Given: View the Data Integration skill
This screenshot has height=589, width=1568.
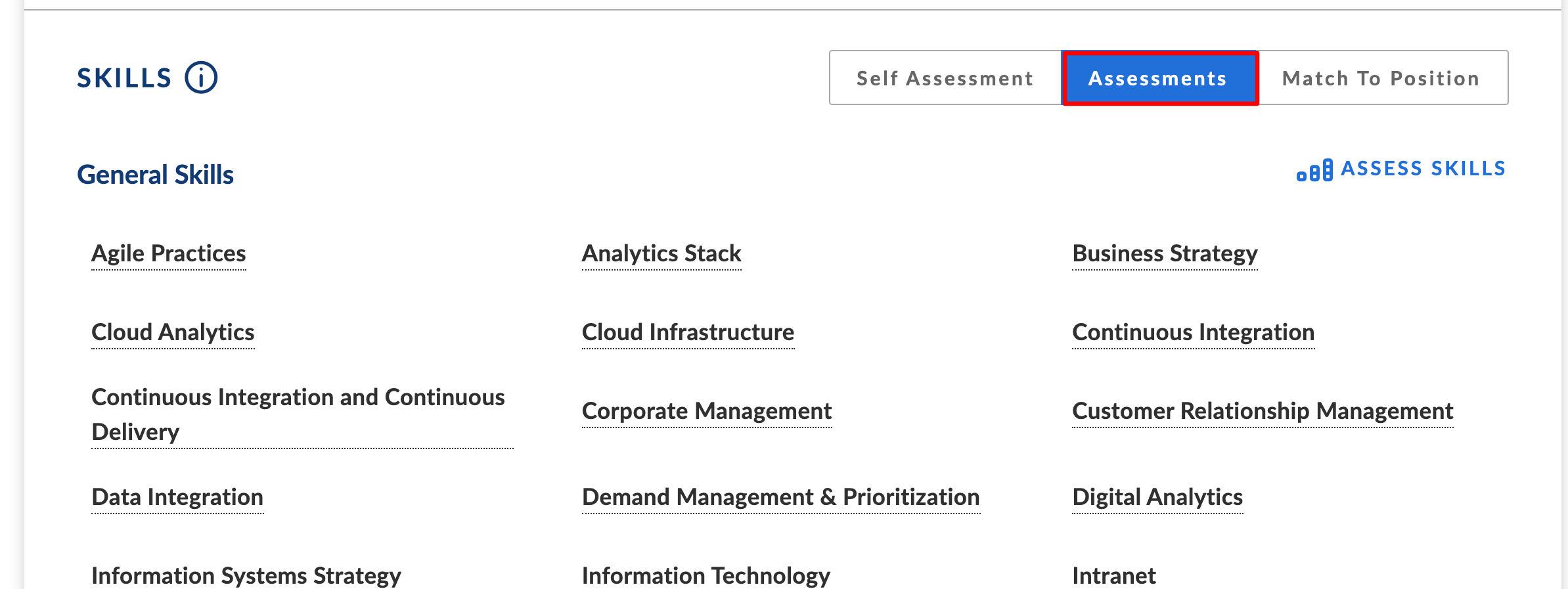Looking at the screenshot, I should tap(177, 498).
